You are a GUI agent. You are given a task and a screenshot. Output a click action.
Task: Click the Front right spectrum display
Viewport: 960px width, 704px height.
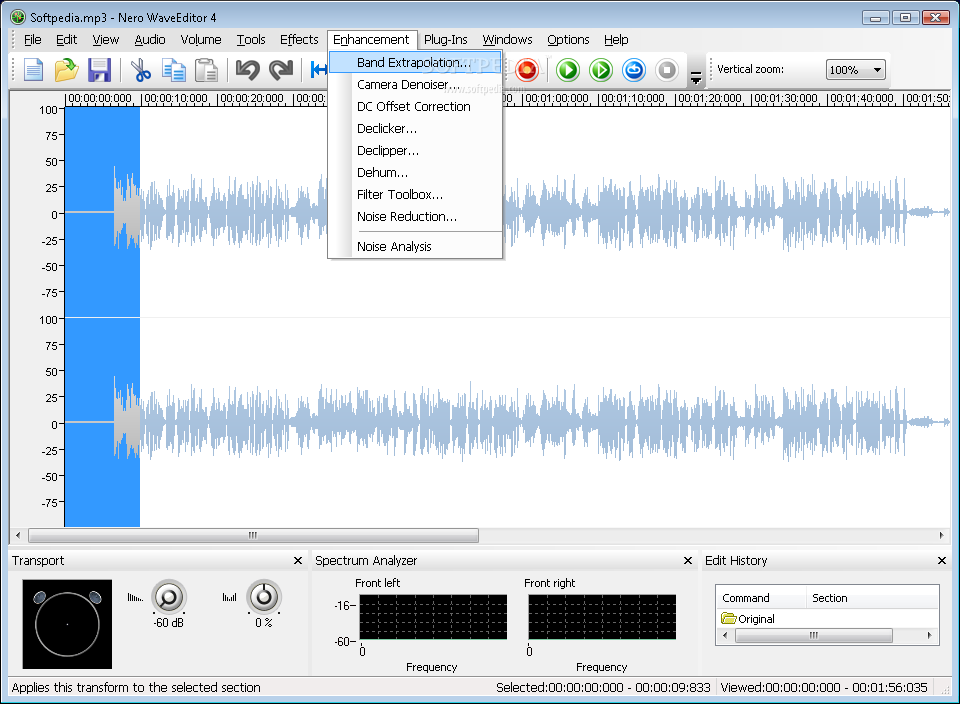point(602,617)
